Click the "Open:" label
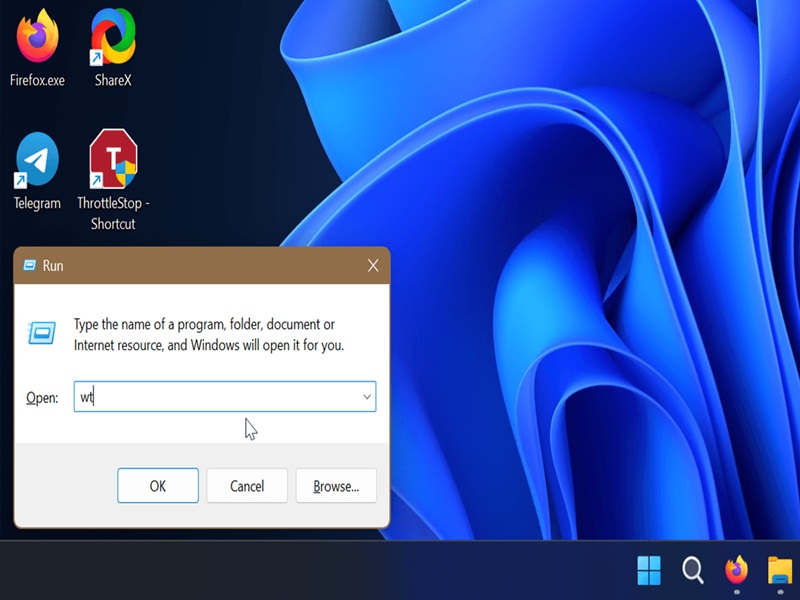Image resolution: width=800 pixels, height=600 pixels. [x=42, y=397]
